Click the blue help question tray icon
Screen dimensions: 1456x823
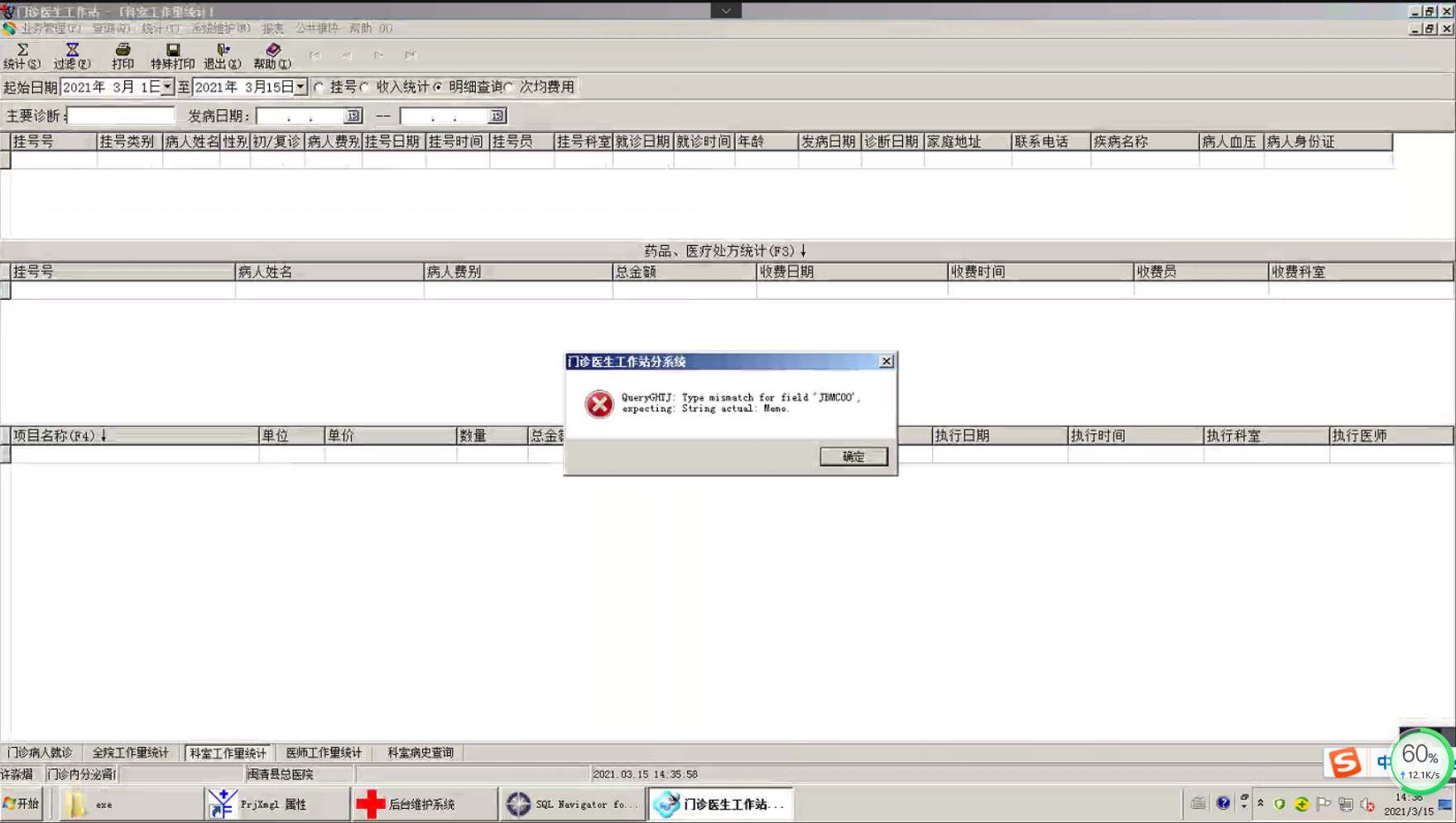coord(1223,803)
